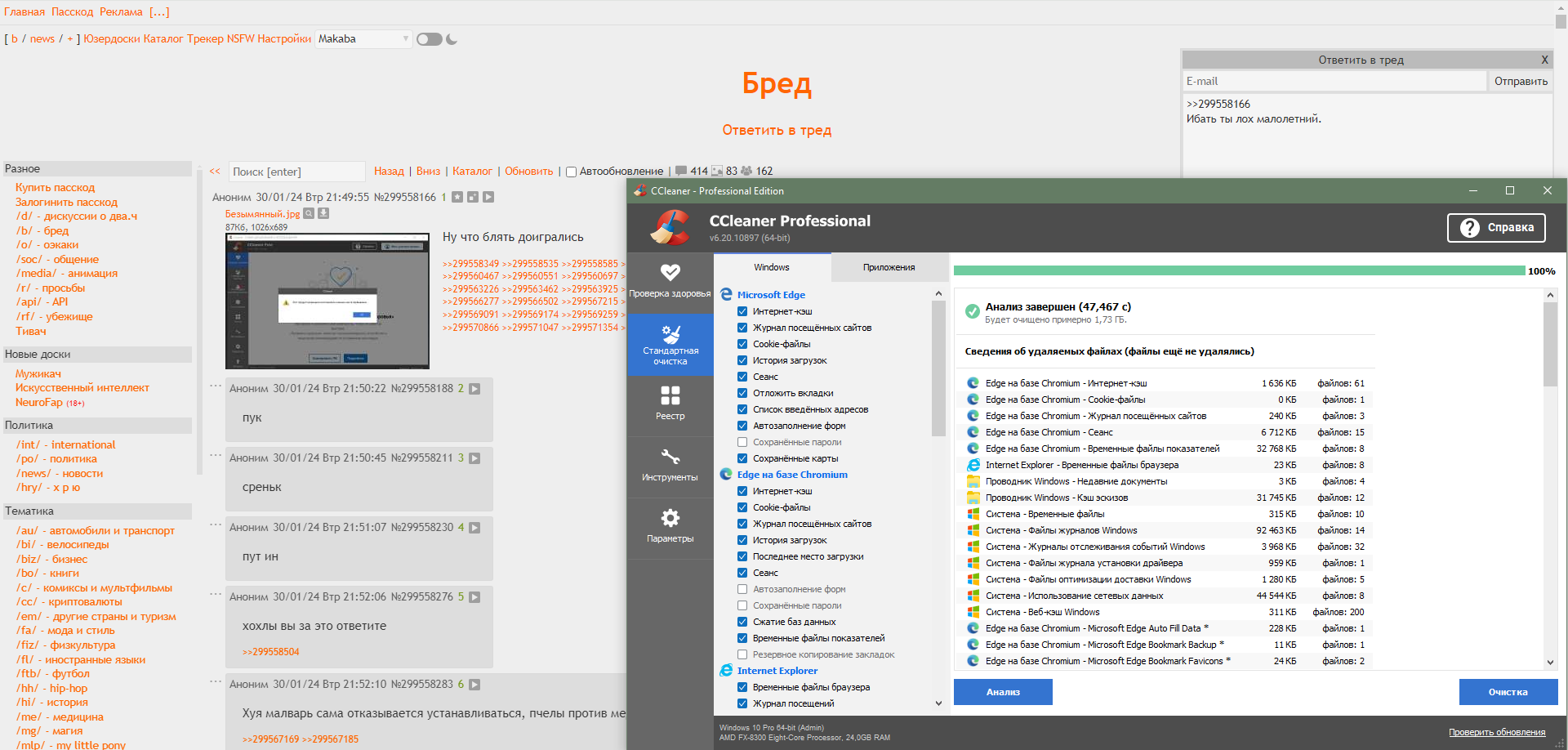Click the images count icon showing 83
This screenshot has height=750, width=1568.
point(717,171)
